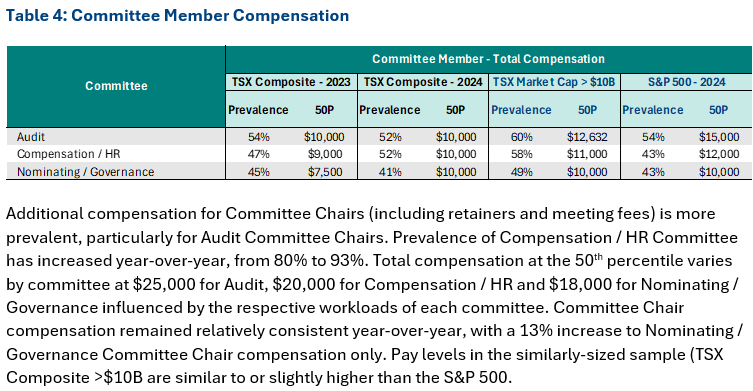Select the TSX Composite - 2024 column header
753x391 pixels.
423,82
